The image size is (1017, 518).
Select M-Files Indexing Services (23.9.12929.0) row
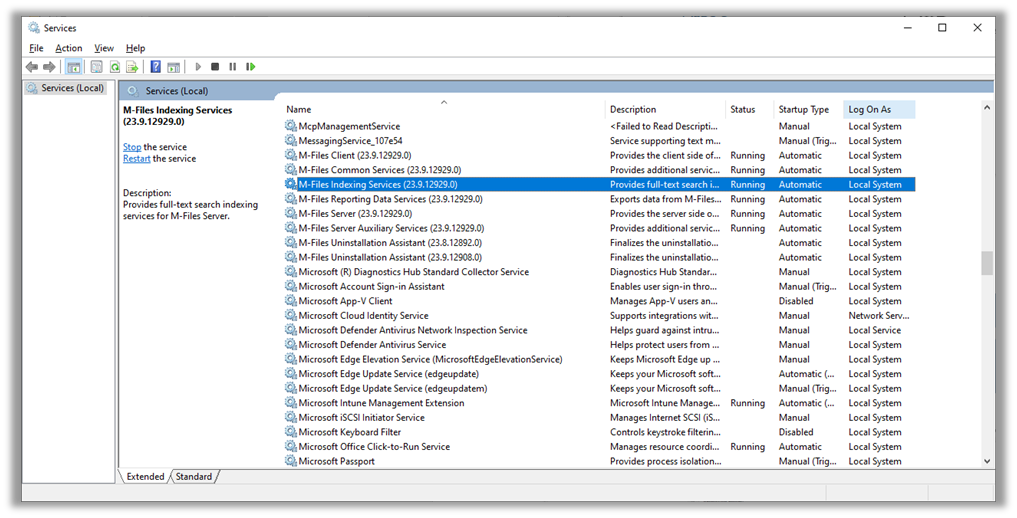[599, 184]
